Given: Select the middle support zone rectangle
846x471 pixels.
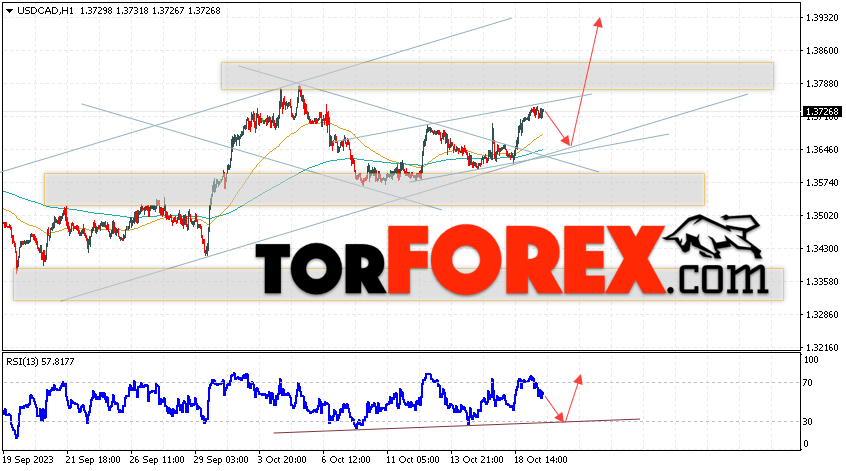Looking at the screenshot, I should (x=374, y=189).
